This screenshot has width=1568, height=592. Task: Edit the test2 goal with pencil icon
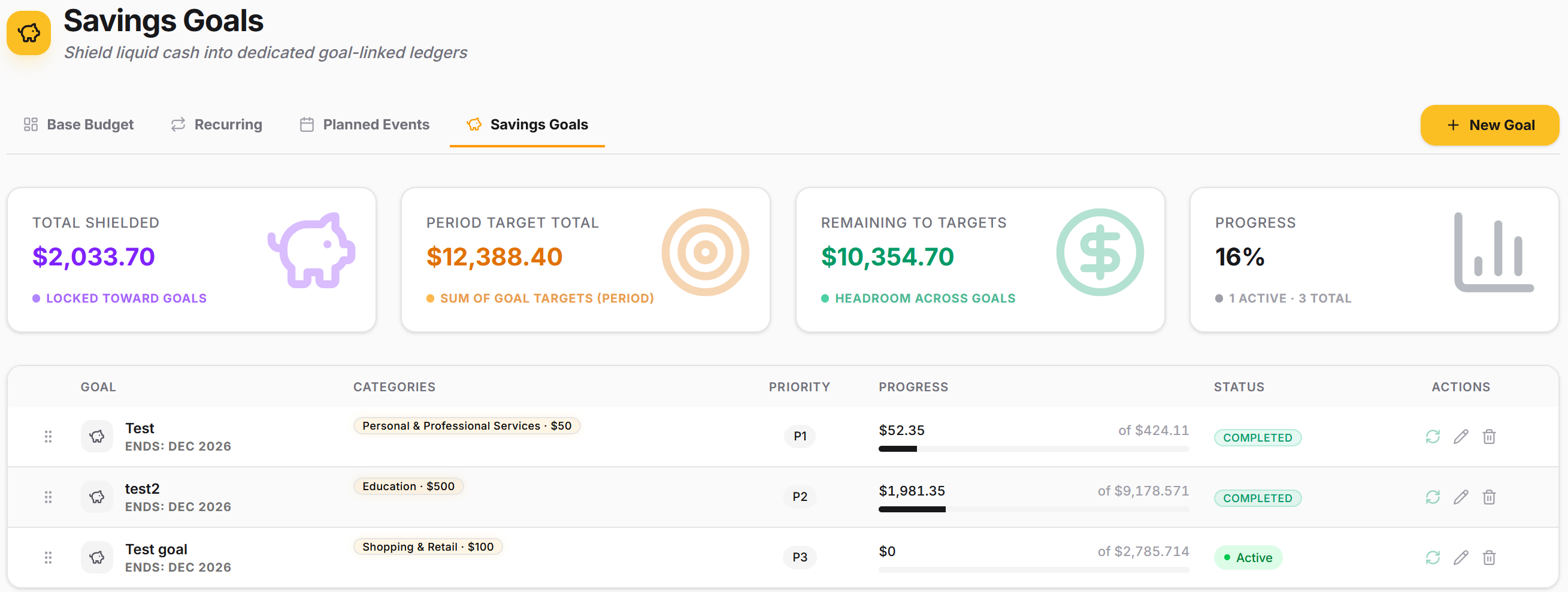pos(1461,497)
